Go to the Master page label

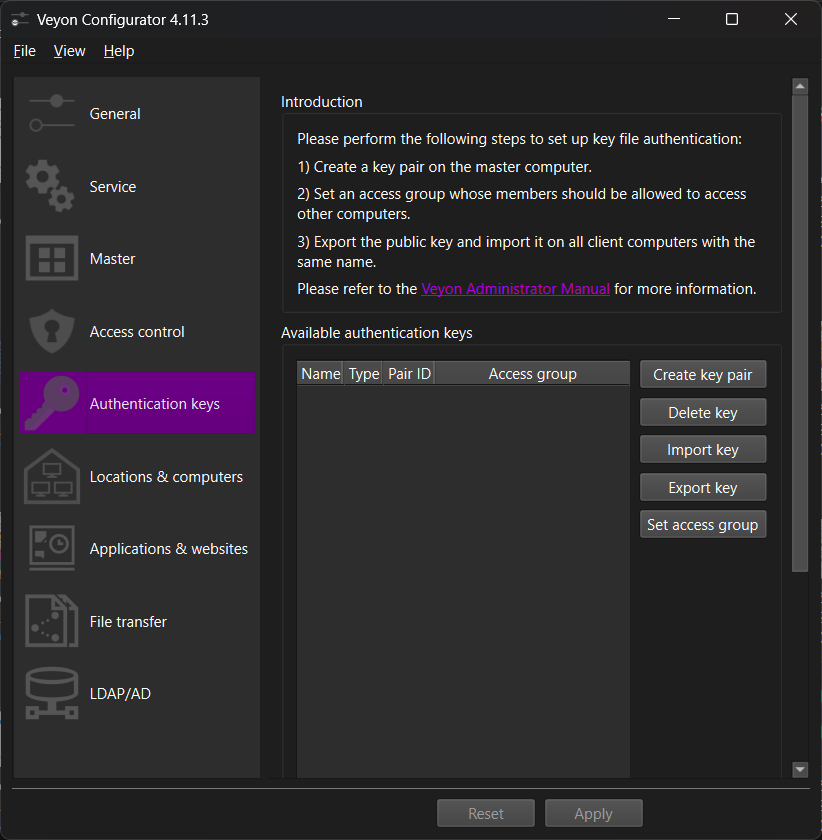pyautogui.click(x=113, y=259)
